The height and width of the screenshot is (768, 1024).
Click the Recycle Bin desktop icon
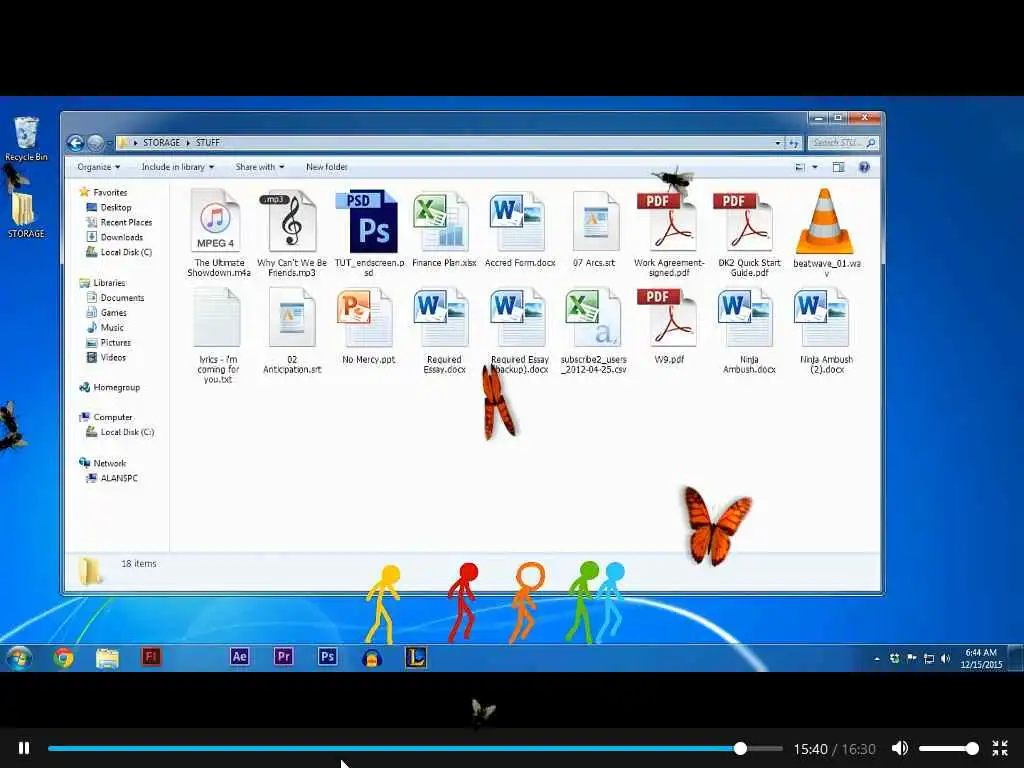(26, 139)
